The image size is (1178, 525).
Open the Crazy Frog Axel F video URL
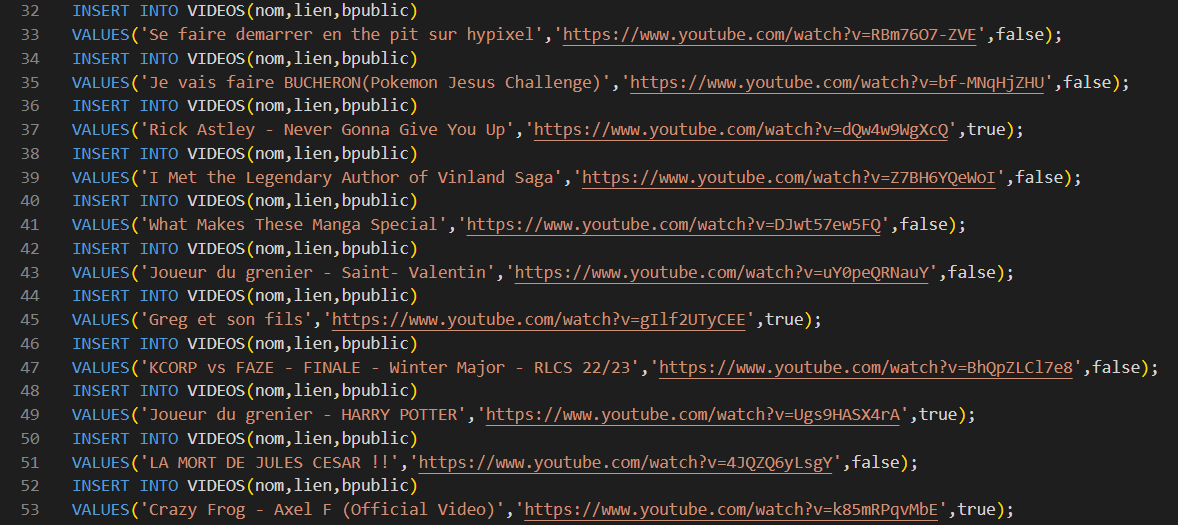coord(733,510)
